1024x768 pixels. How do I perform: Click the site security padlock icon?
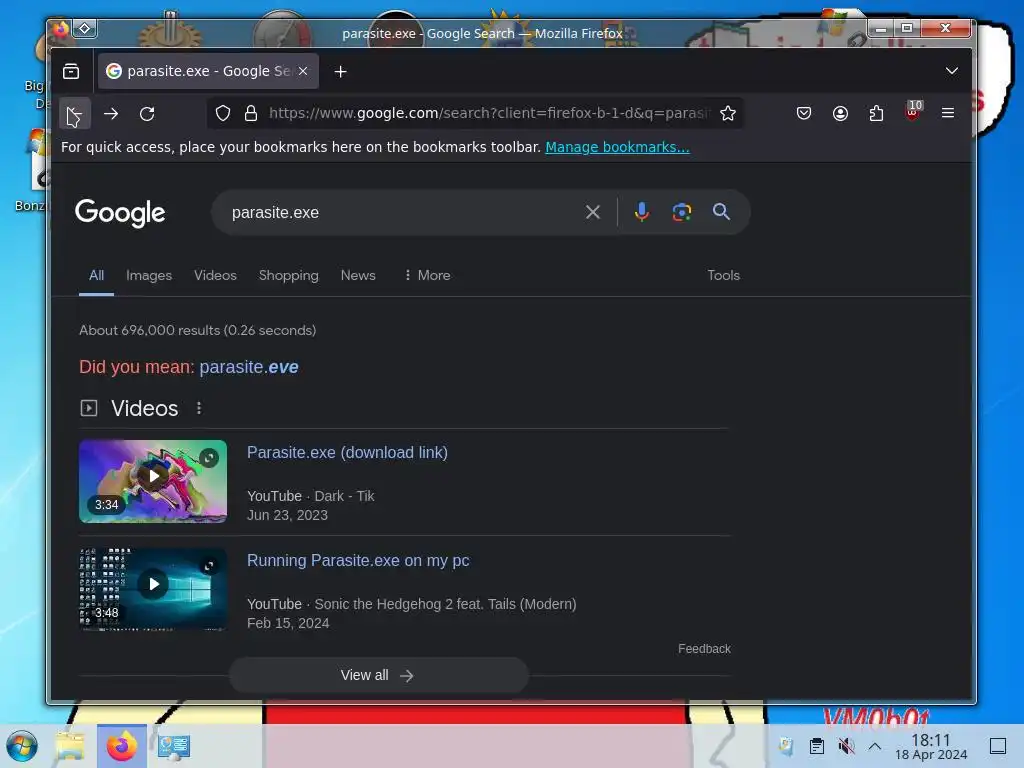(x=251, y=114)
